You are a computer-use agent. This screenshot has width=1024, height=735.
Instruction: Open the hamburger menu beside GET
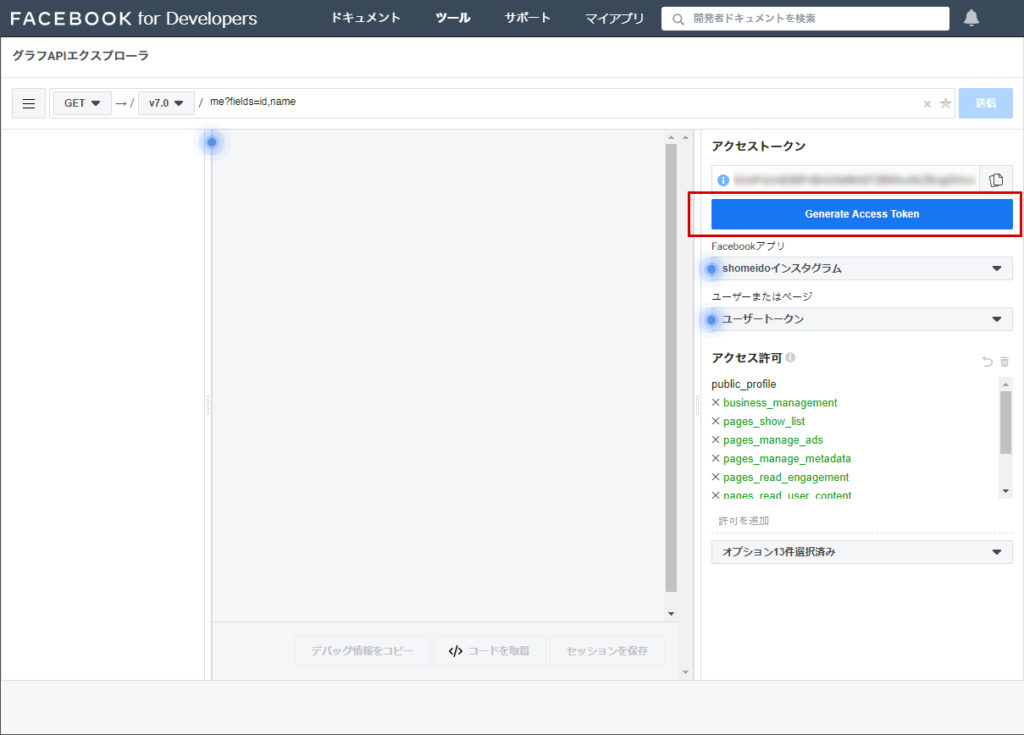(x=28, y=103)
